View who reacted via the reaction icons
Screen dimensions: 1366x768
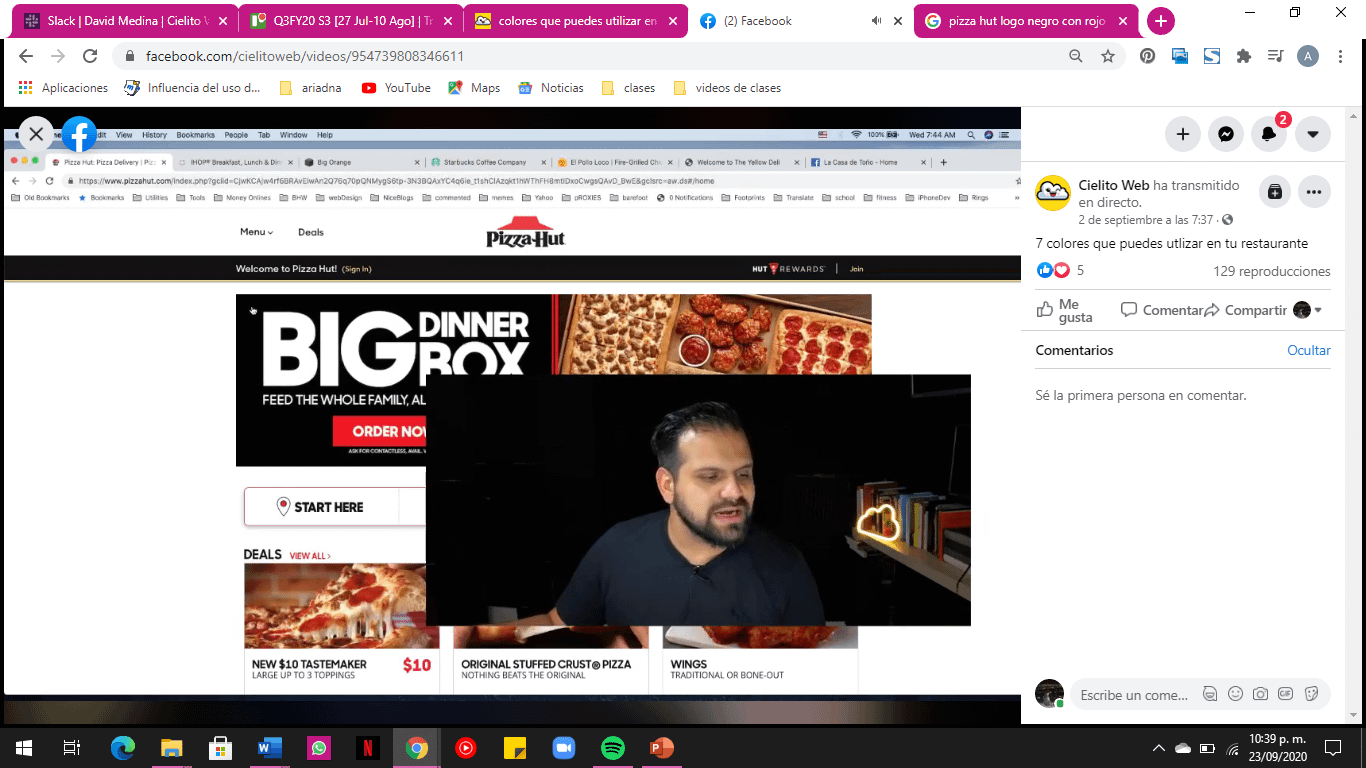click(1053, 270)
